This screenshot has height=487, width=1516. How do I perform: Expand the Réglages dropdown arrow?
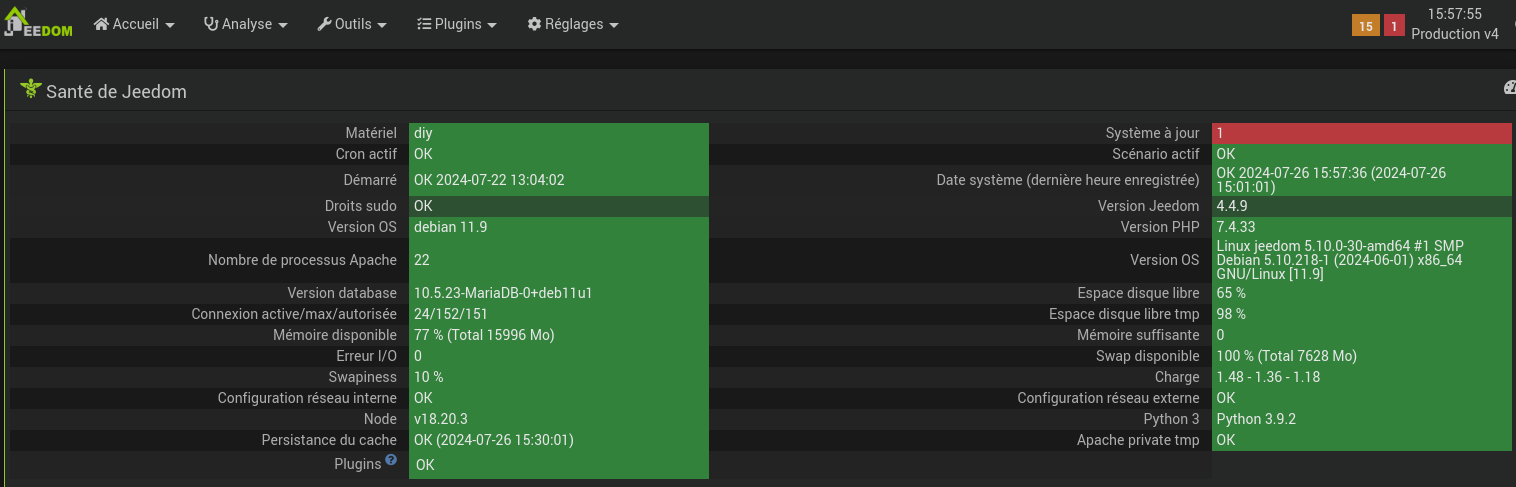(614, 26)
